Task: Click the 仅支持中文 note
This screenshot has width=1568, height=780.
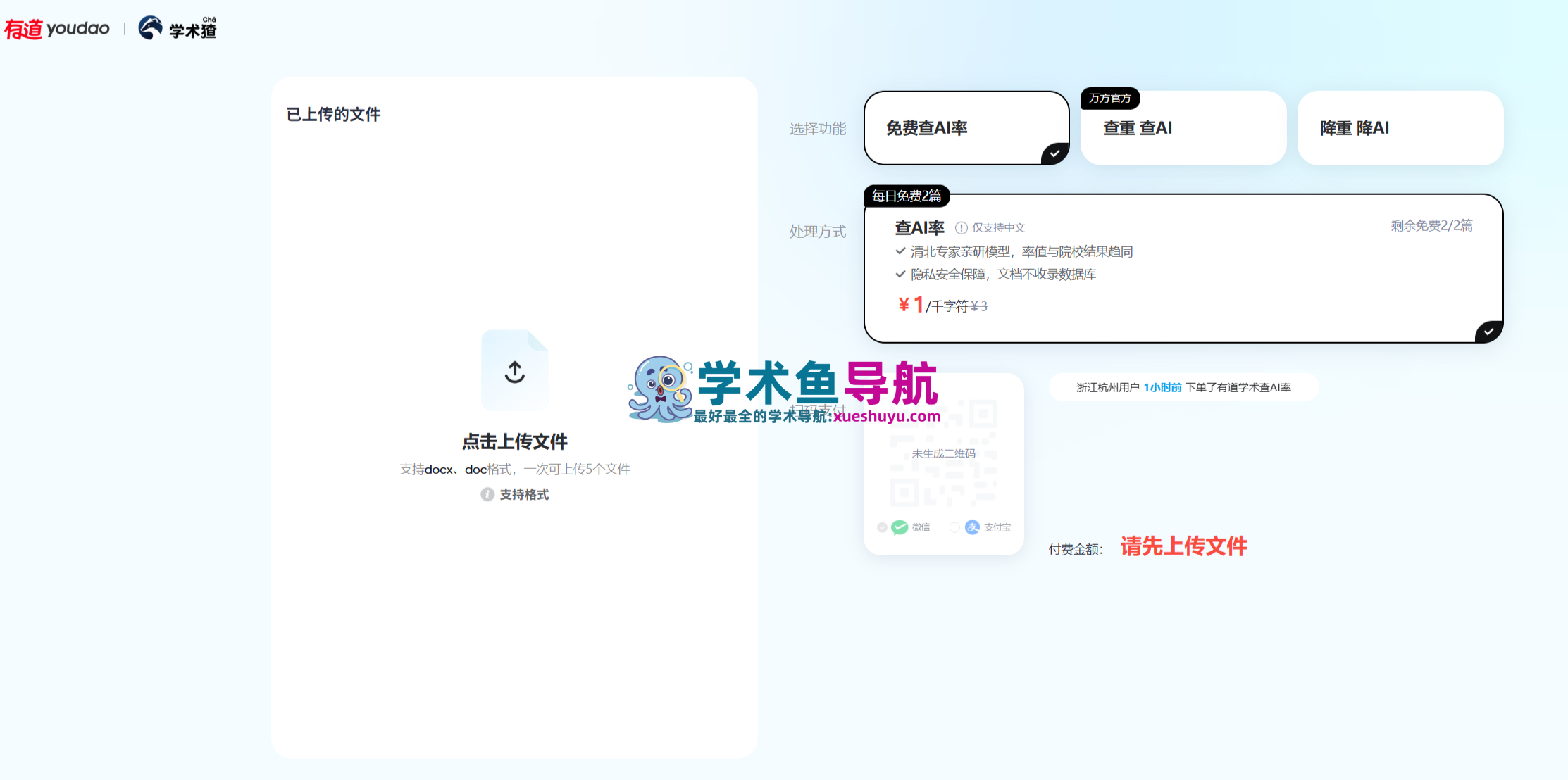Action: click(x=999, y=227)
